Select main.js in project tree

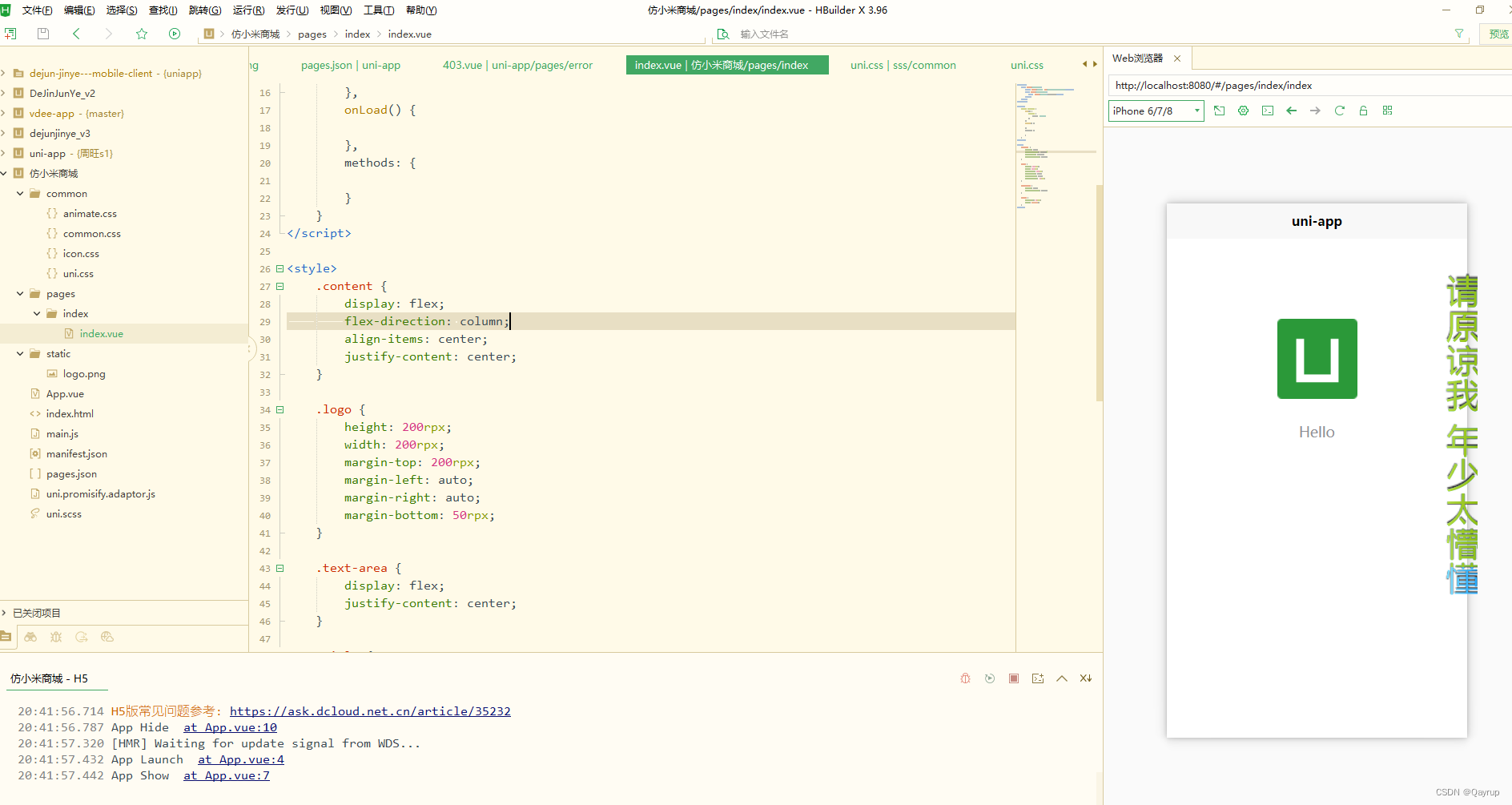tap(62, 434)
